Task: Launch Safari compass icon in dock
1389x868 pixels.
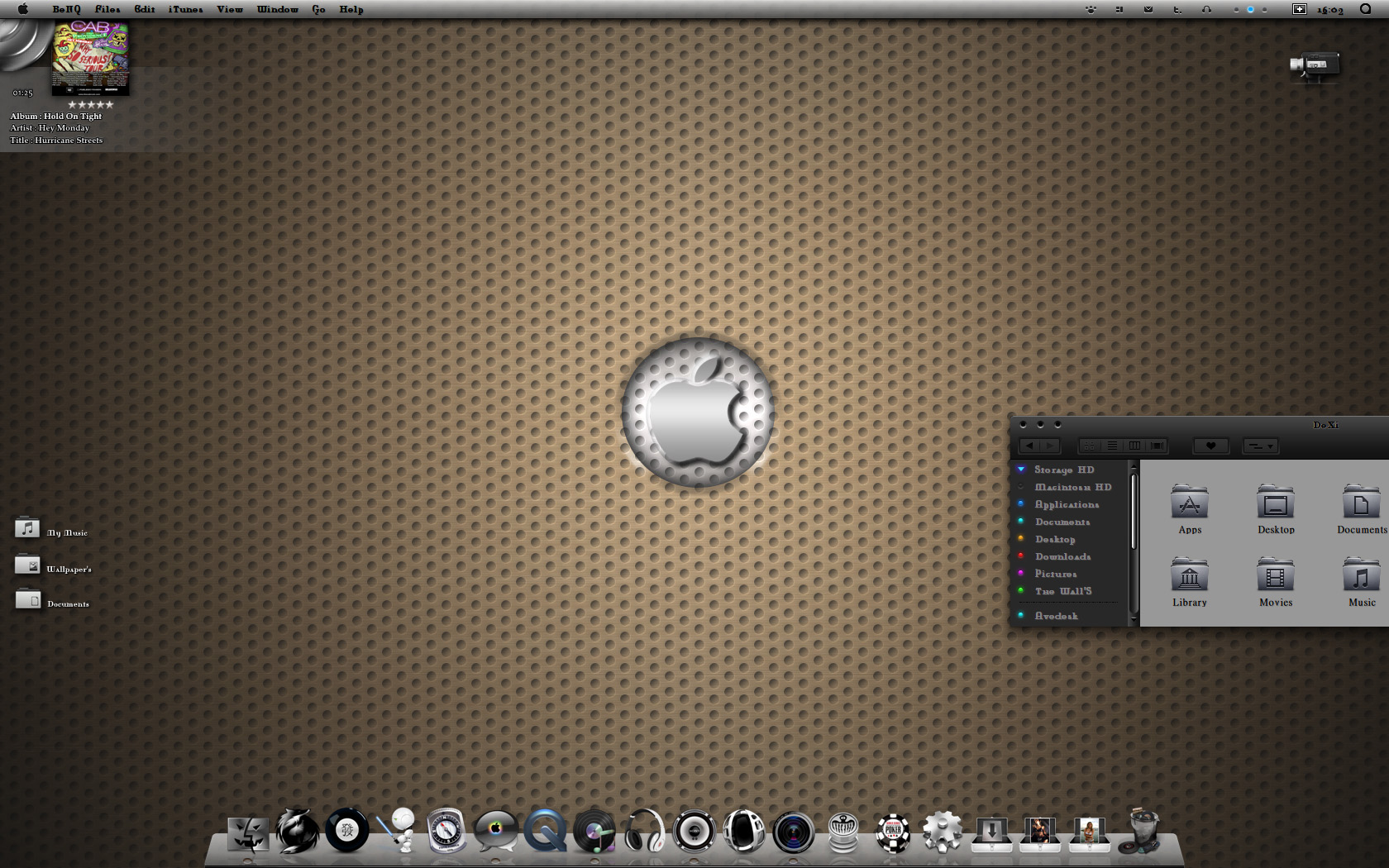Action: 446,831
